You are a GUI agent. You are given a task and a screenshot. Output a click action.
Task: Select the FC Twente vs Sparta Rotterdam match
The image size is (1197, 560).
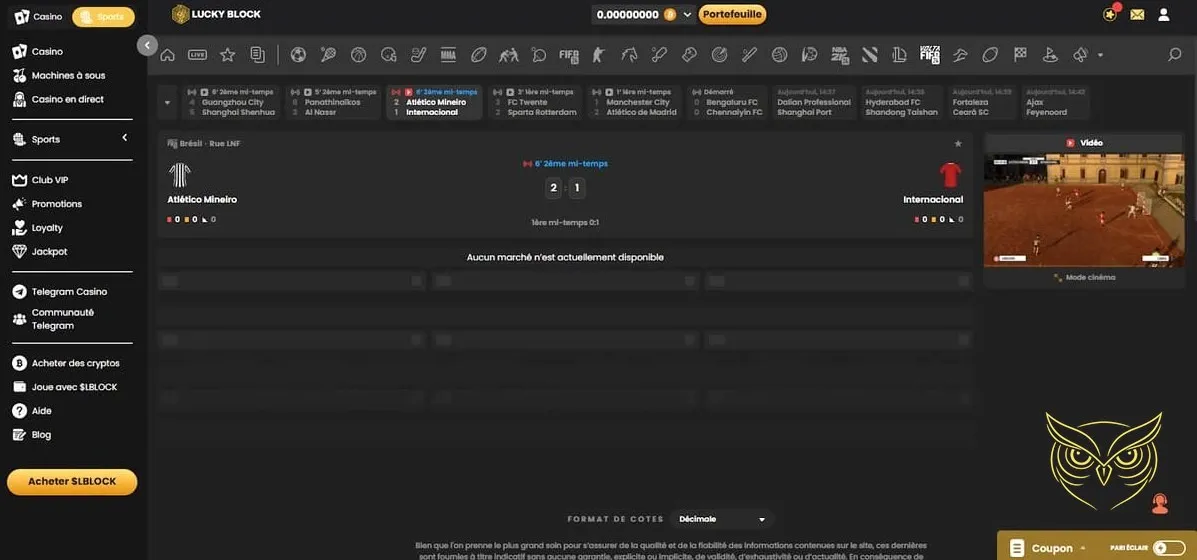coord(536,102)
